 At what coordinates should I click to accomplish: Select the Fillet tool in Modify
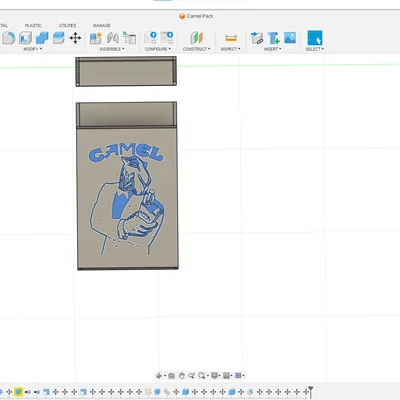tap(8, 38)
